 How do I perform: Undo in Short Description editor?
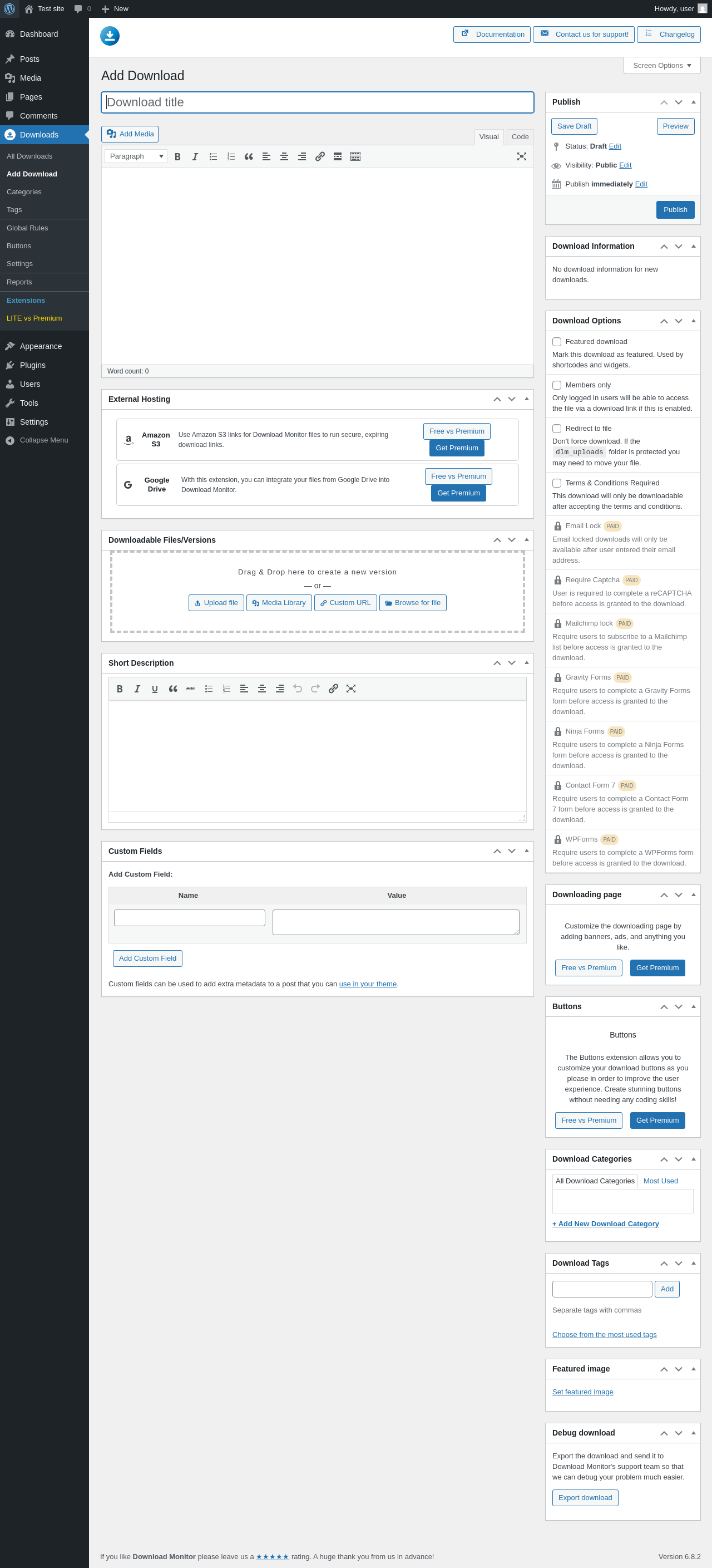pyautogui.click(x=298, y=689)
